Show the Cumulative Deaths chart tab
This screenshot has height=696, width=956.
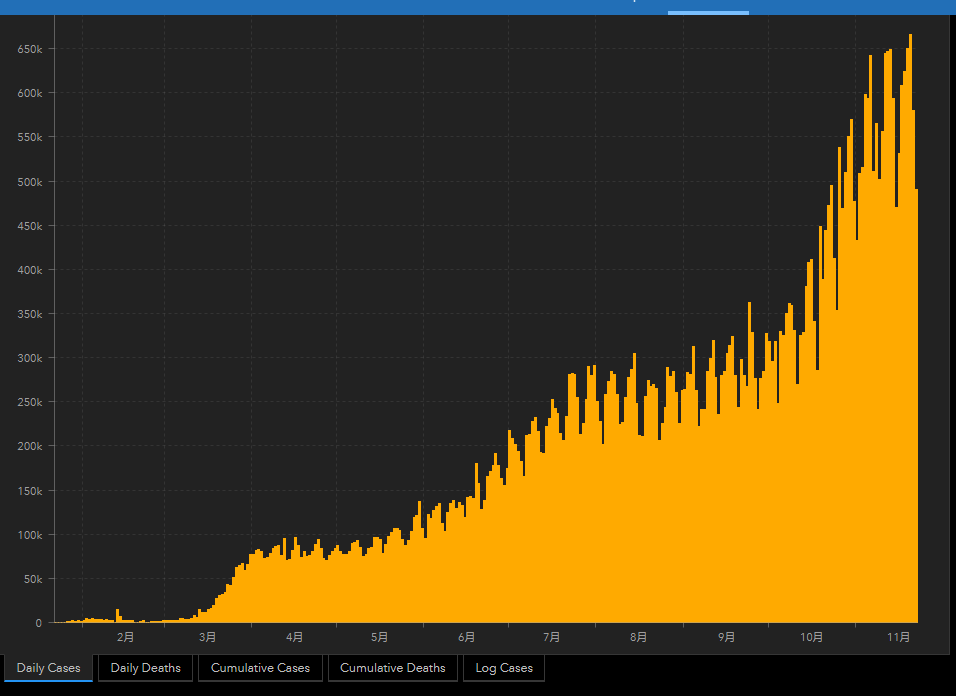[393, 668]
